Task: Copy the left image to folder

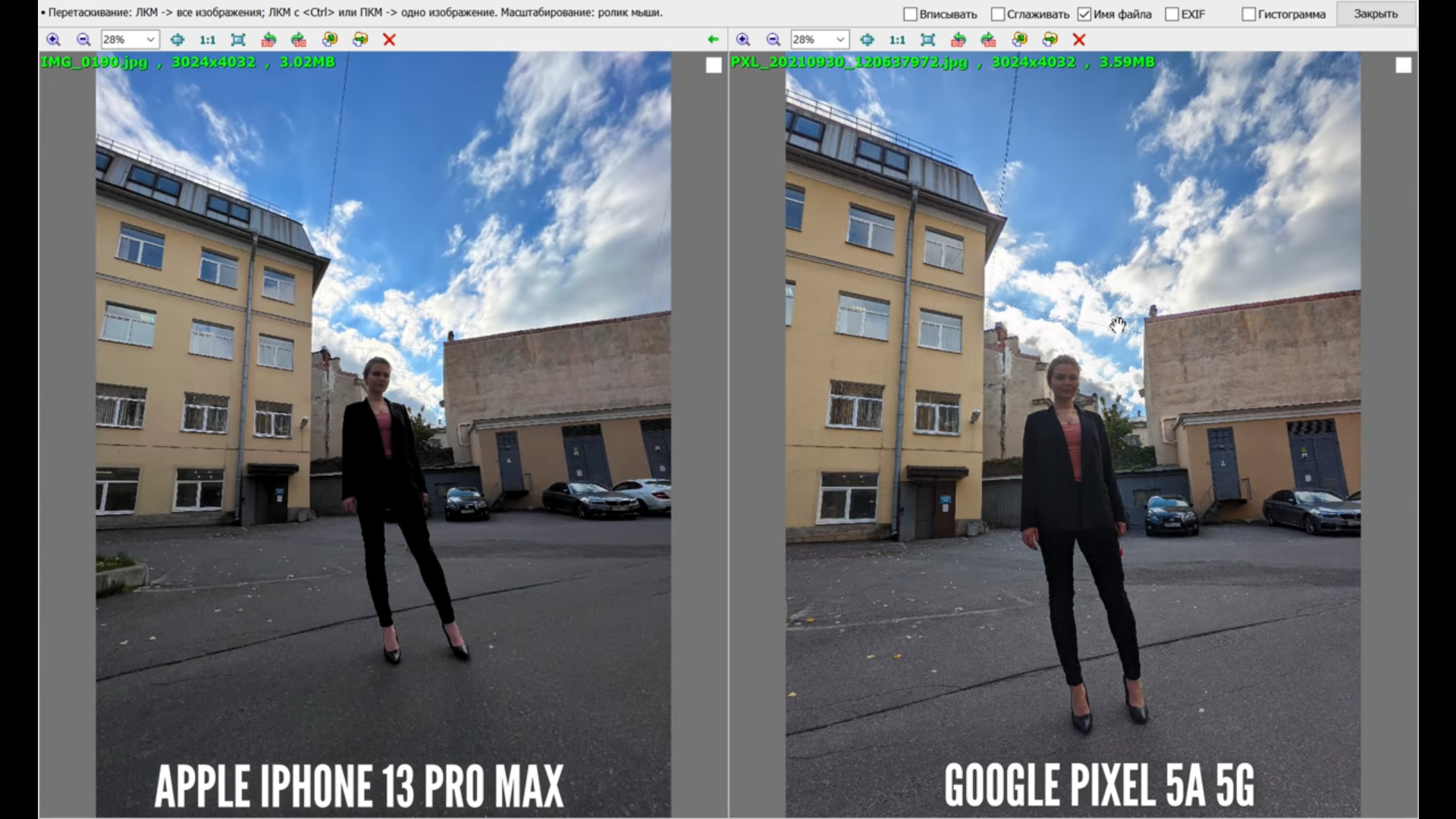Action: 330,39
